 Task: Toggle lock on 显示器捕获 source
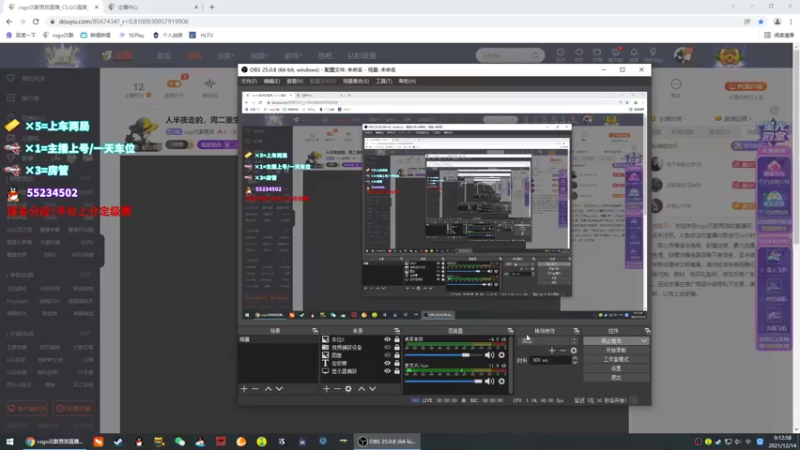(x=396, y=371)
